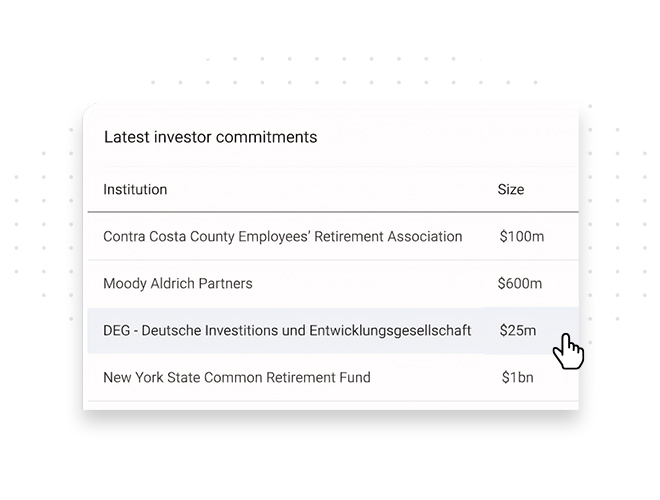Open the Moody Aldrich Partners entry
660x500 pixels.
pyautogui.click(x=178, y=284)
